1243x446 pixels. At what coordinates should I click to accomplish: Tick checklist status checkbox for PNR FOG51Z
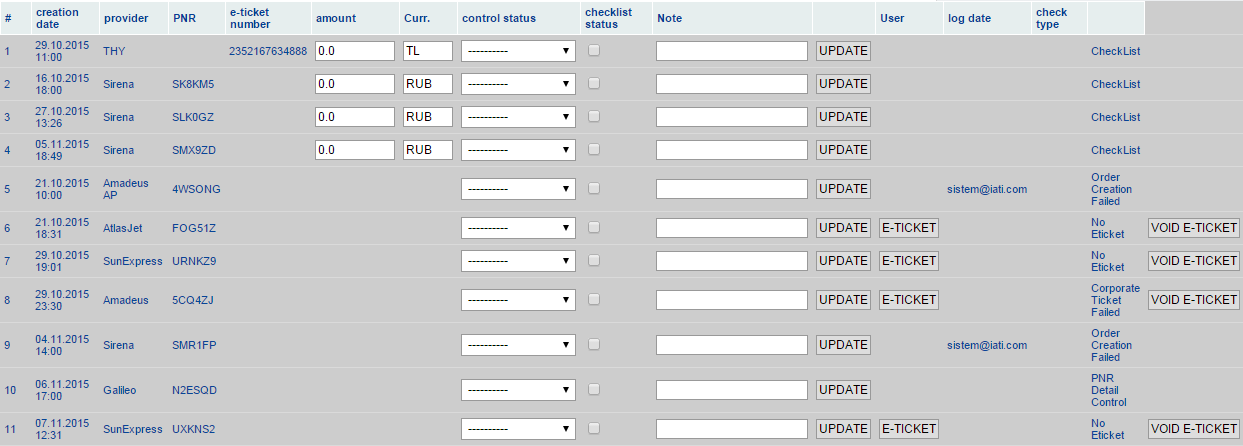pos(594,227)
